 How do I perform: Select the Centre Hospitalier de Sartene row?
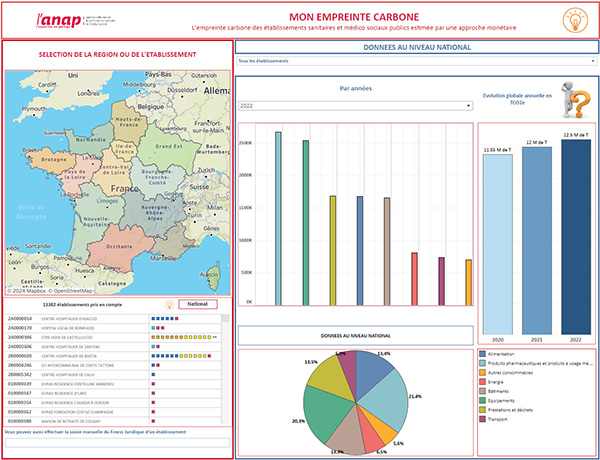pos(113,347)
